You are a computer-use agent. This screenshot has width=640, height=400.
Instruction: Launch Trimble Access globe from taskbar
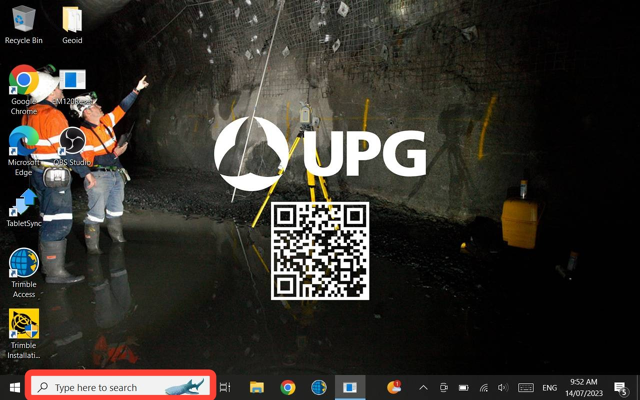pyautogui.click(x=319, y=387)
